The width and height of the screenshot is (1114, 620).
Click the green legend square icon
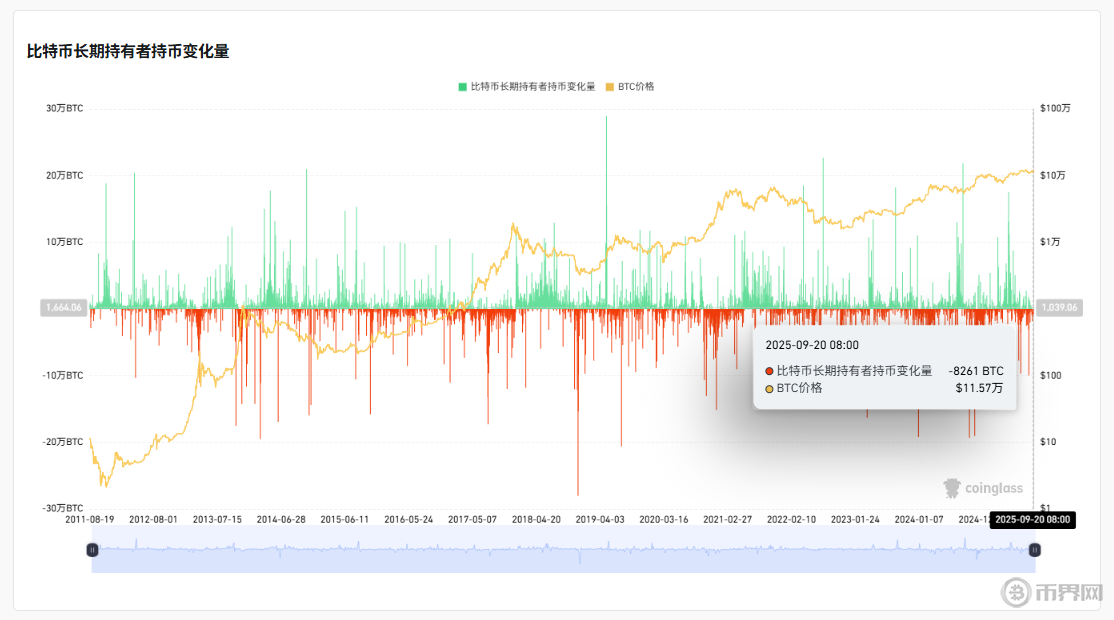click(462, 87)
